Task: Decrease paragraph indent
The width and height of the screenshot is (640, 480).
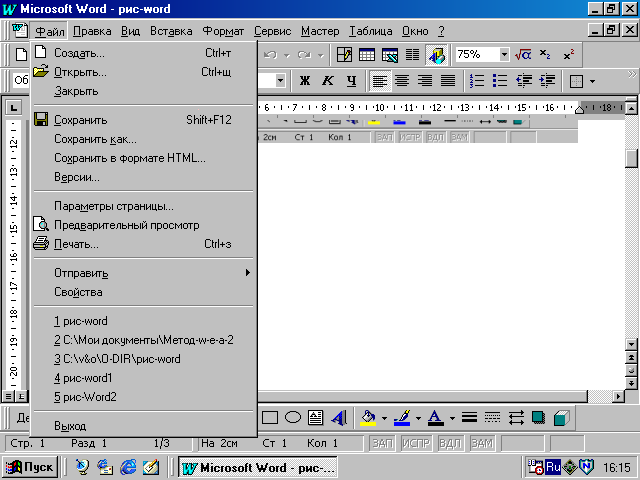Action: click(x=524, y=81)
